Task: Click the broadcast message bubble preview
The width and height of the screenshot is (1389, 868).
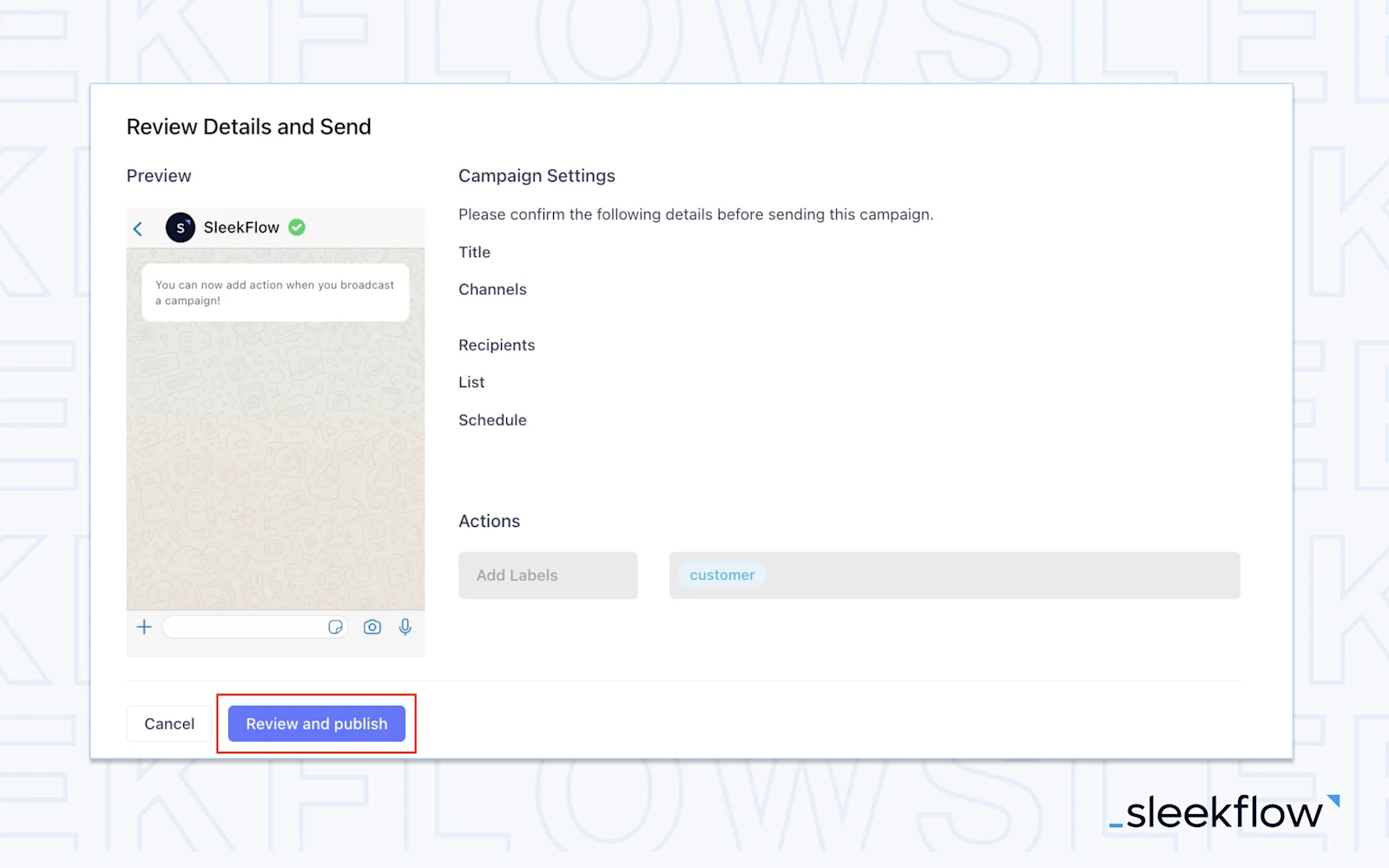Action: (x=275, y=293)
